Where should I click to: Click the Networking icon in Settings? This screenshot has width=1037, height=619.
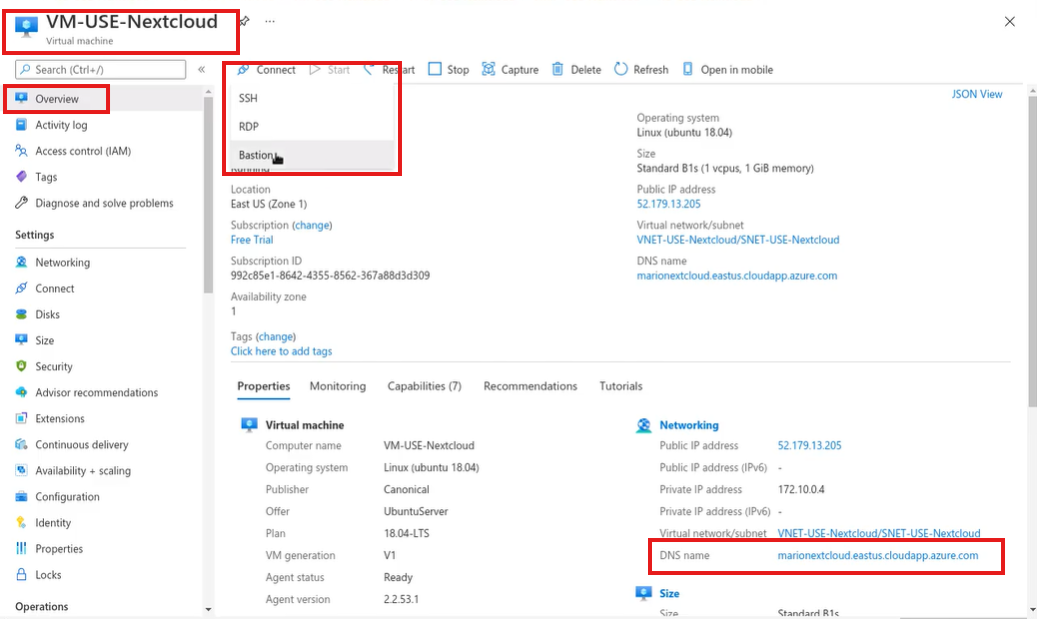pos(21,262)
